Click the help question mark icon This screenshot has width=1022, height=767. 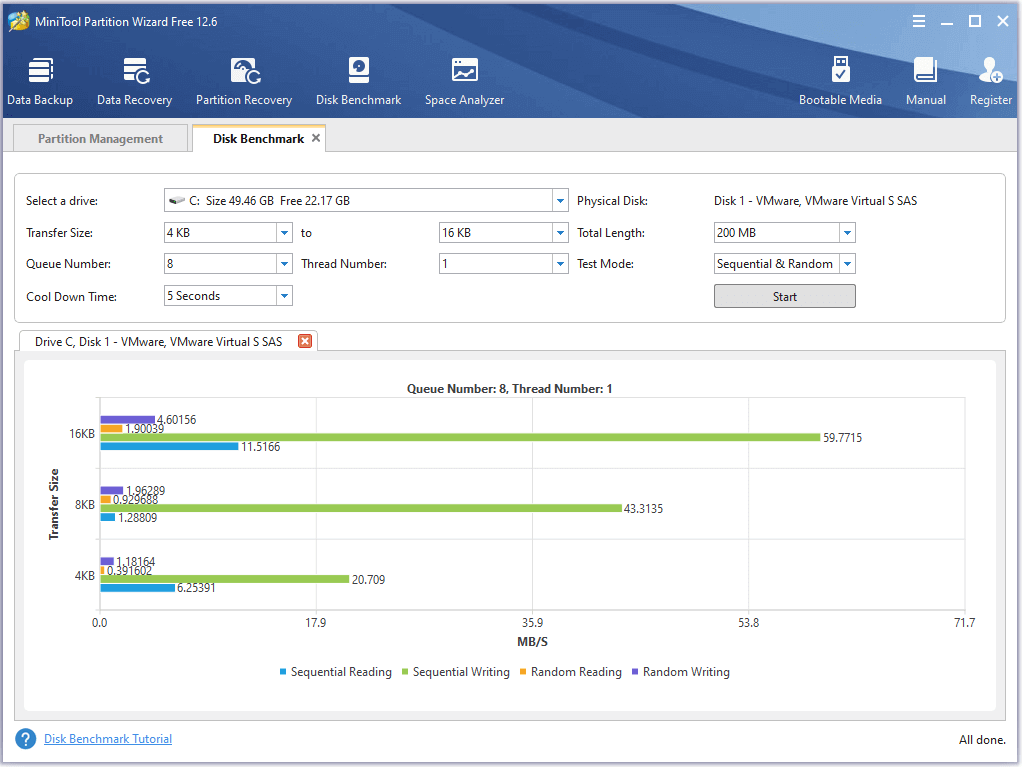click(26, 739)
